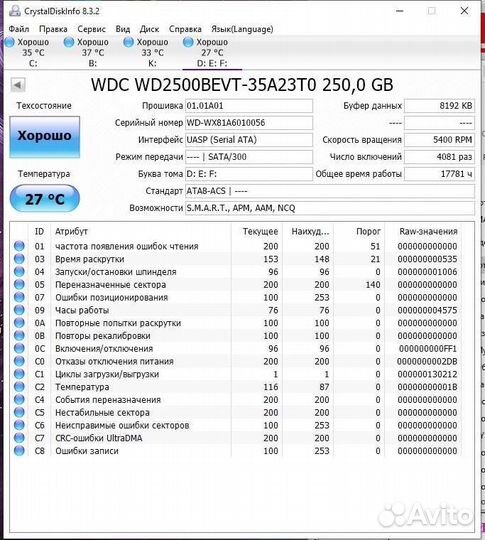Click raw value 000000130212

[x=427, y=374]
